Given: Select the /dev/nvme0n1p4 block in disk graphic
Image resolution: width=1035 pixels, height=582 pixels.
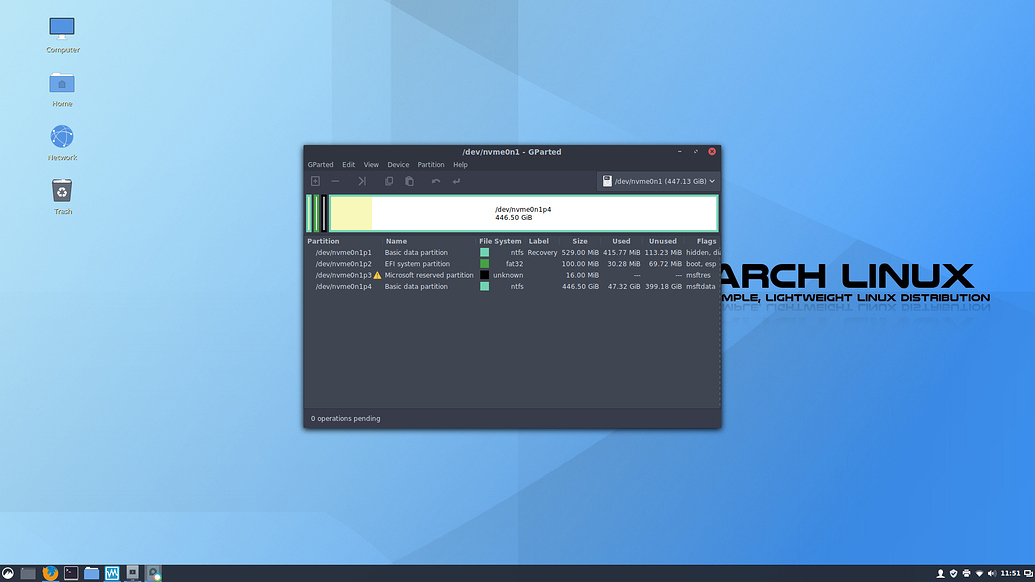Looking at the screenshot, I should tap(523, 213).
